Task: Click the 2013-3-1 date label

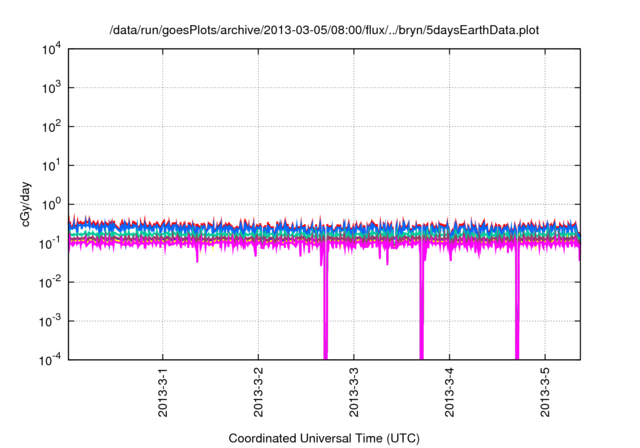Action: [162, 392]
